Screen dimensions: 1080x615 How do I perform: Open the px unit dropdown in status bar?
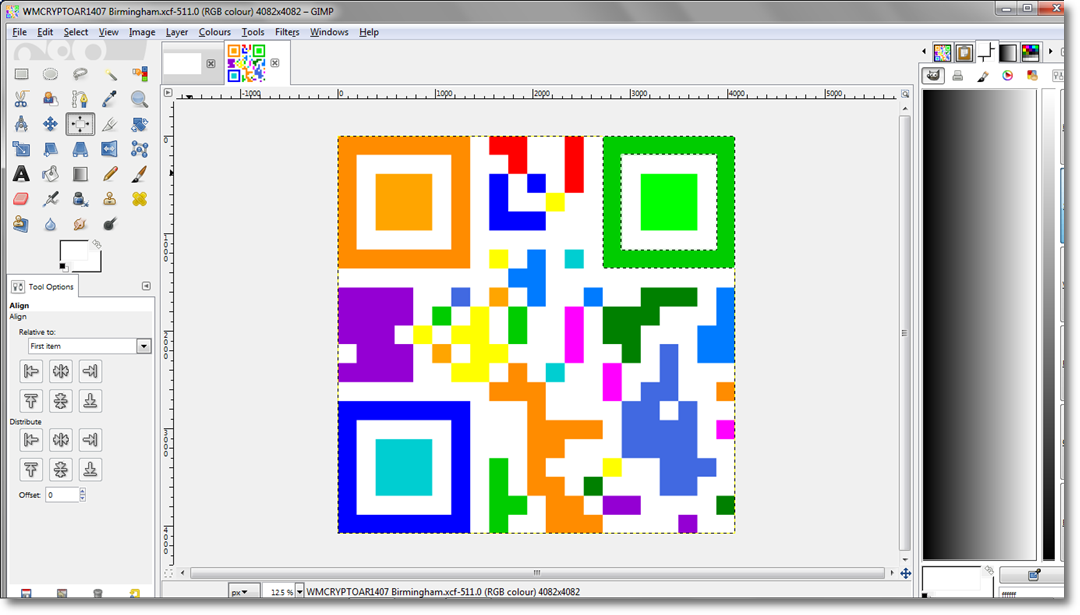pyautogui.click(x=244, y=592)
